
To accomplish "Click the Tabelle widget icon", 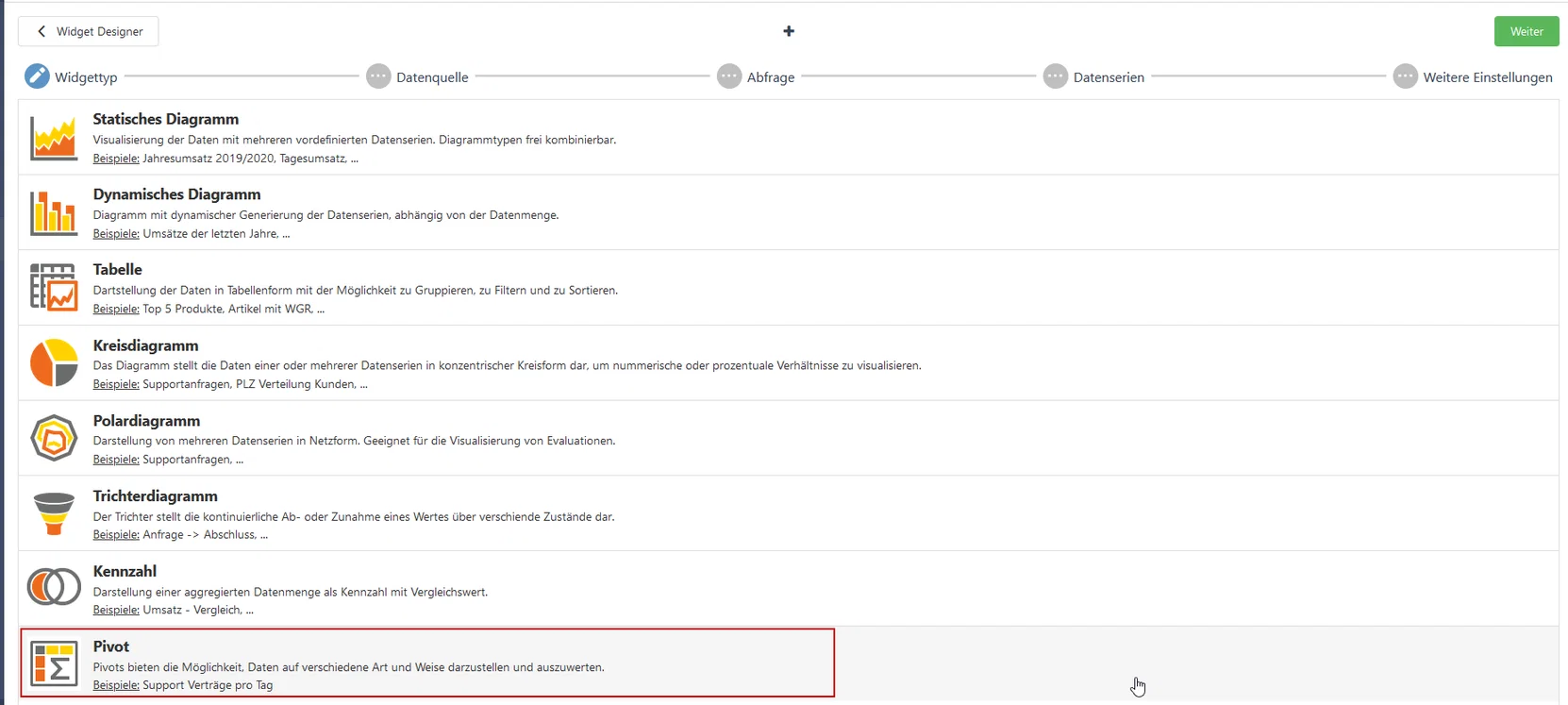I will click(54, 287).
